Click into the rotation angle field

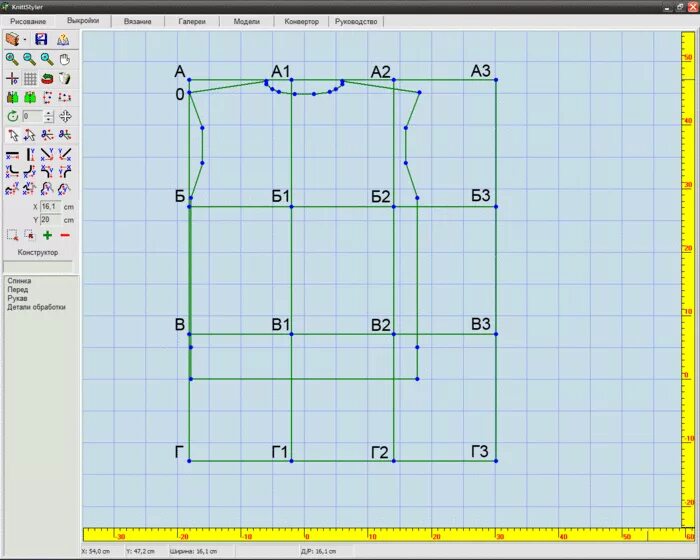[32, 117]
